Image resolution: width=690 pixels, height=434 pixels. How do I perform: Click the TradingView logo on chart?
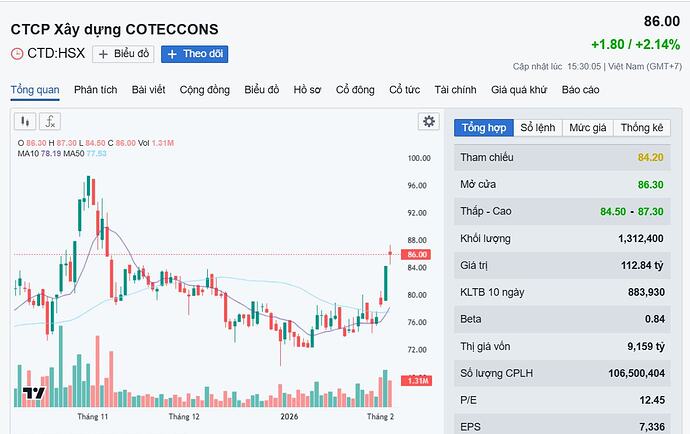(x=34, y=393)
